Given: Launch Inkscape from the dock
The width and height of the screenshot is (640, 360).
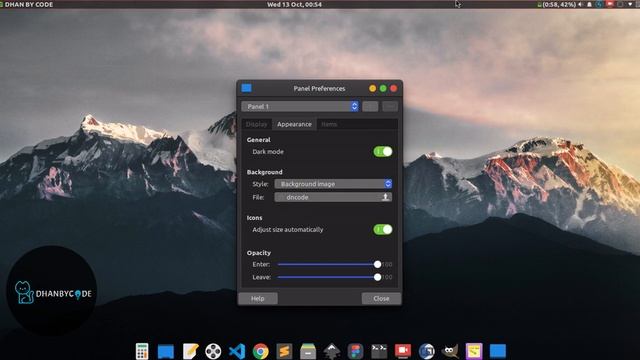Looking at the screenshot, I should point(331,351).
